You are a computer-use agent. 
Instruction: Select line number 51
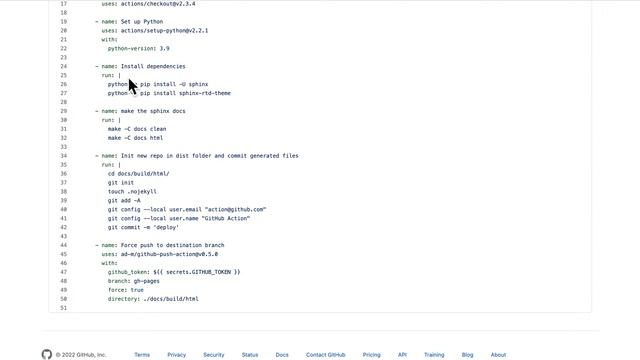coord(64,308)
